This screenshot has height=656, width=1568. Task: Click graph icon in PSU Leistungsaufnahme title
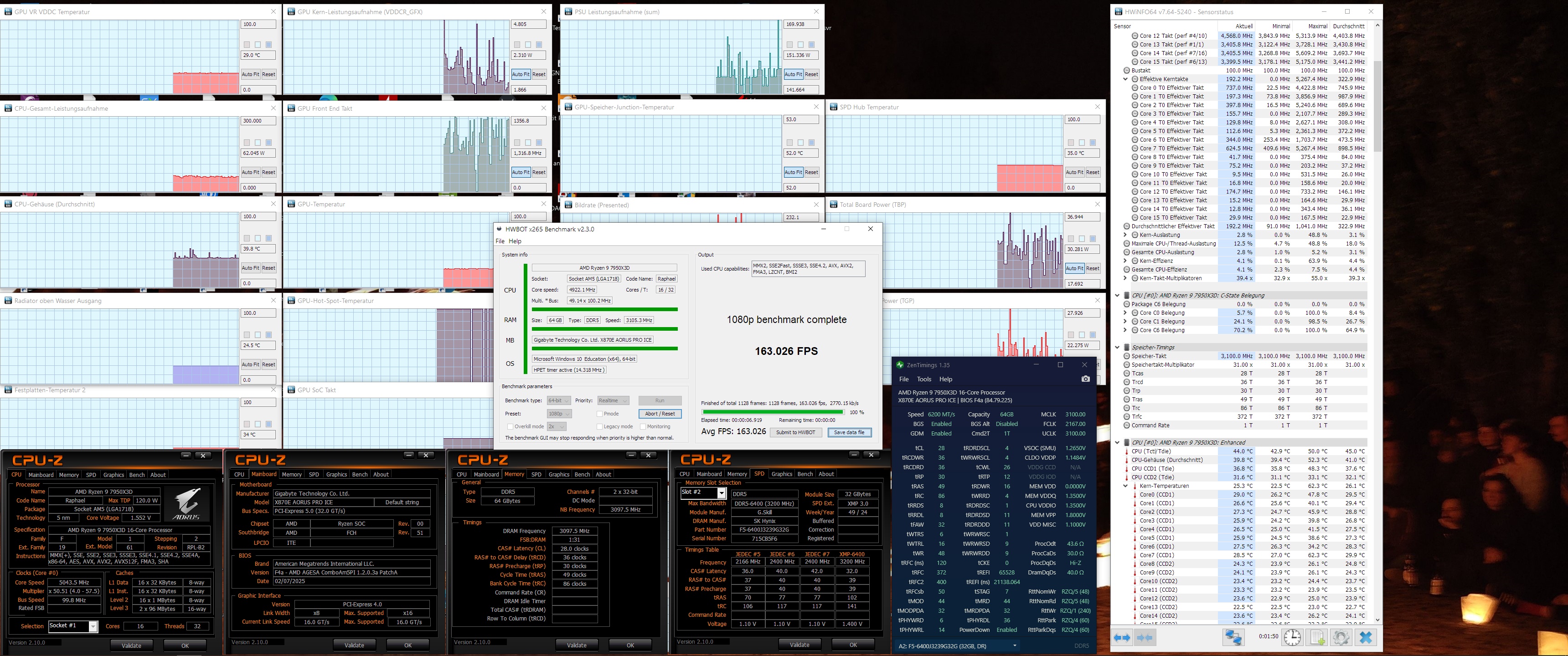coord(568,11)
